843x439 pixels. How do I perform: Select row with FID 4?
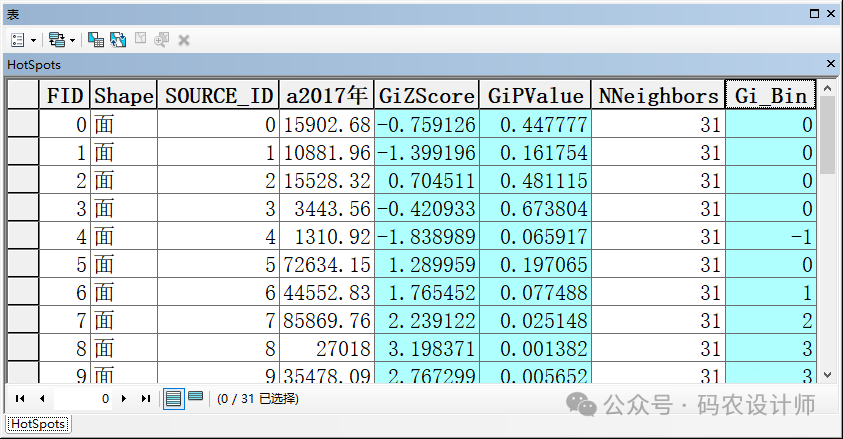[x=23, y=239]
